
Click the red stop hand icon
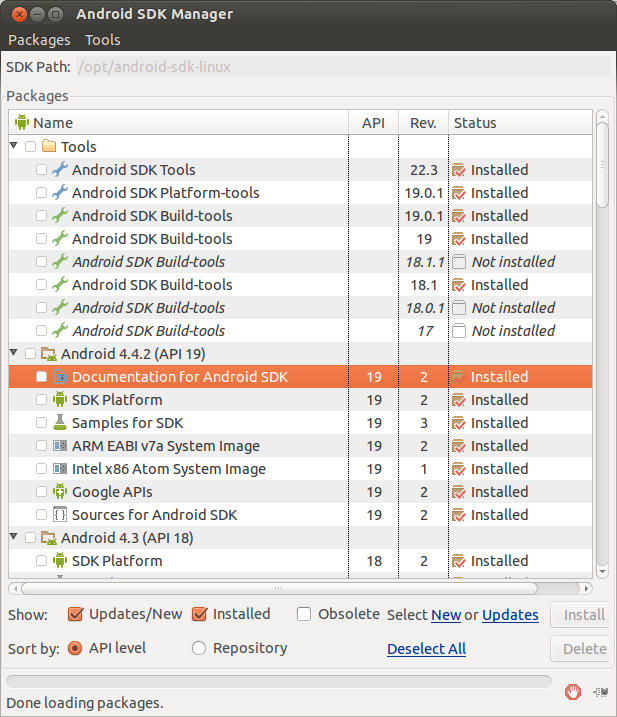573,692
